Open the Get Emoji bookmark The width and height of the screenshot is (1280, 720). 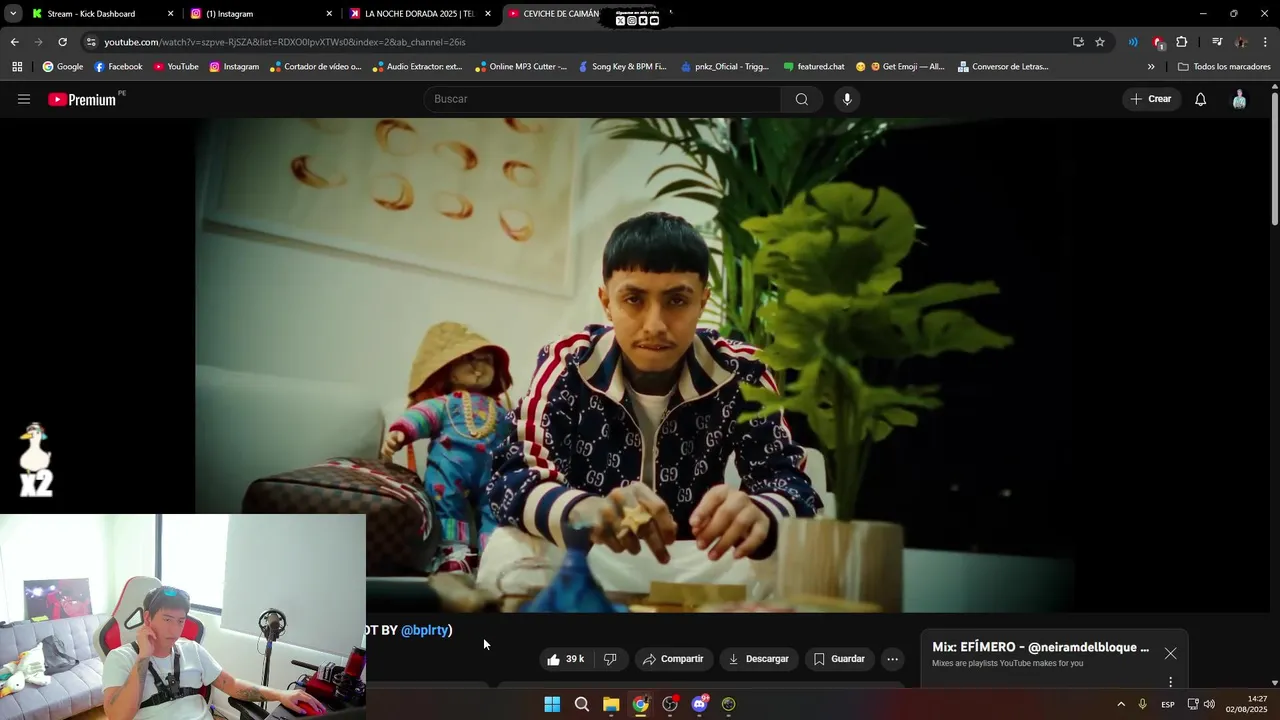tap(900, 67)
